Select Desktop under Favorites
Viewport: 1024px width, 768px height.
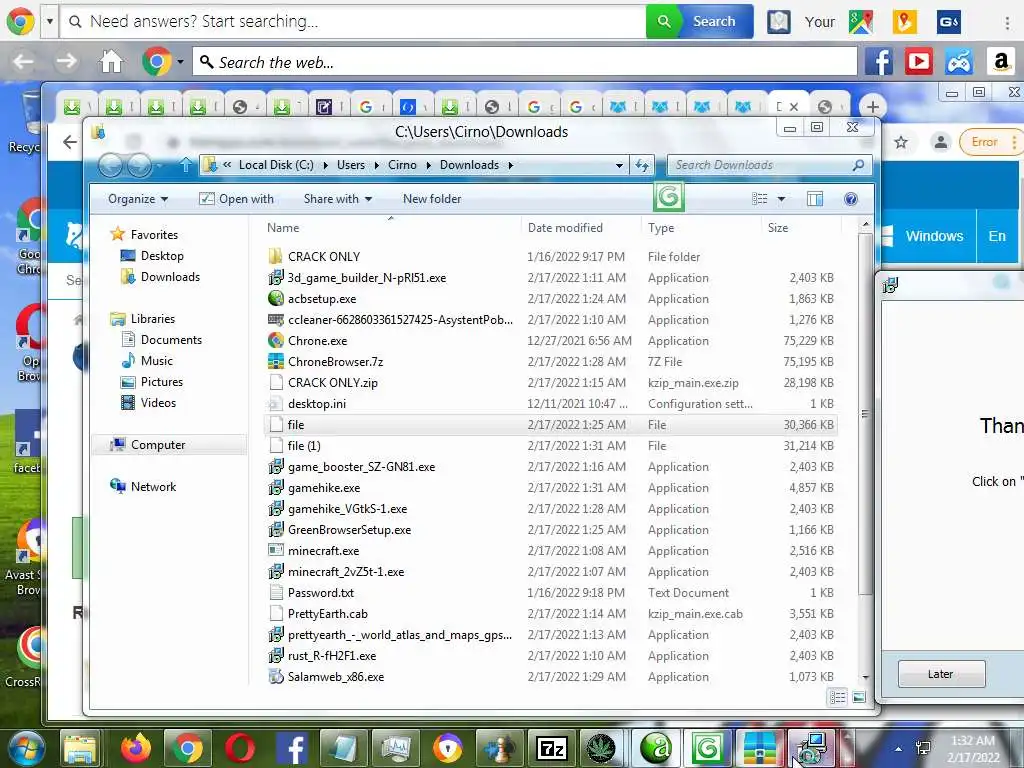(x=162, y=255)
